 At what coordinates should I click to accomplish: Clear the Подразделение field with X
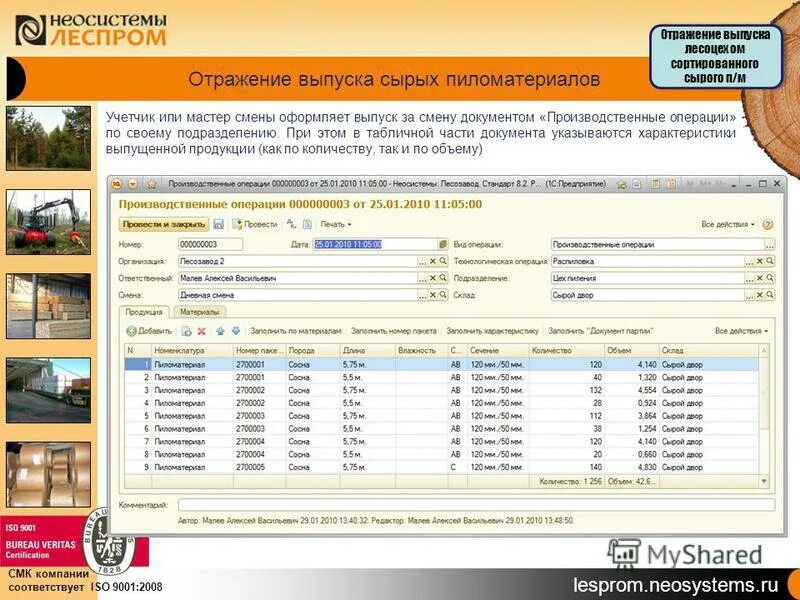(x=759, y=278)
